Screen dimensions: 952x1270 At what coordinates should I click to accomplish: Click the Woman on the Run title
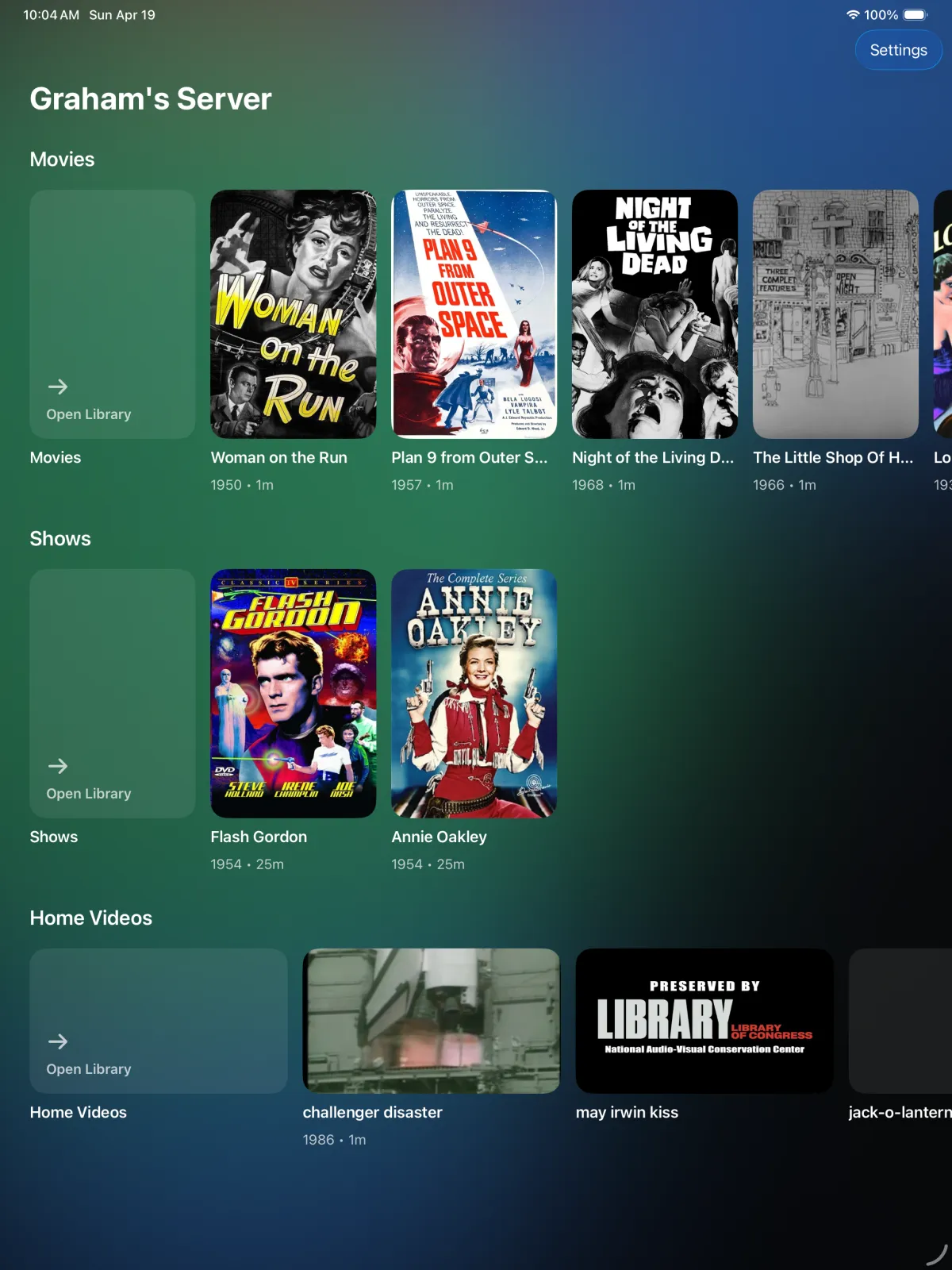[279, 458]
